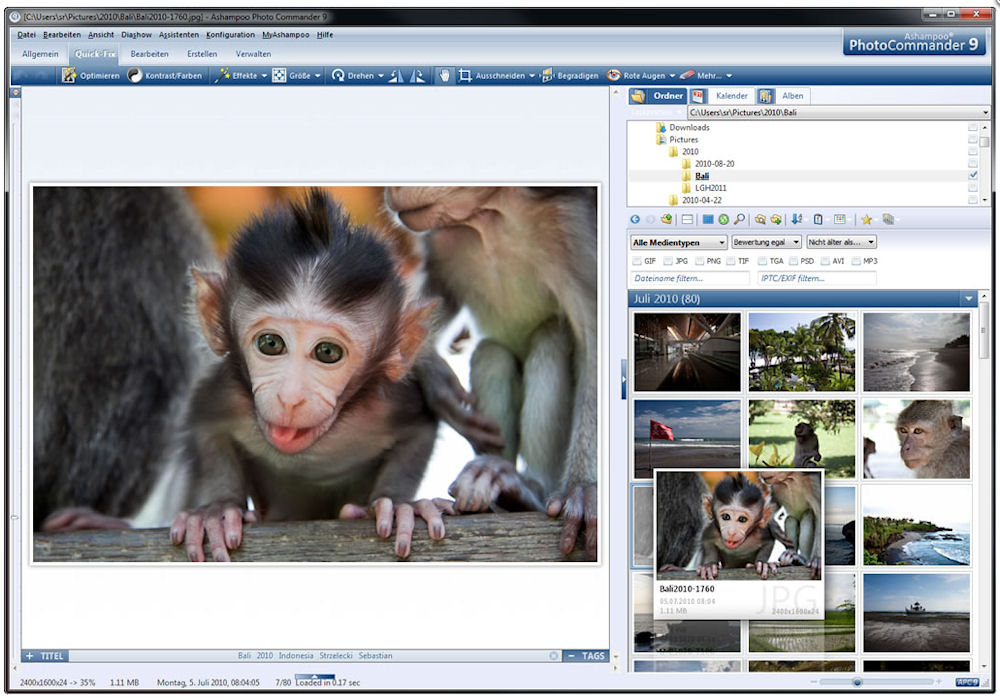Open the Alle Medientypen dropdown
Image resolution: width=1000 pixels, height=698 pixels.
pyautogui.click(x=679, y=242)
